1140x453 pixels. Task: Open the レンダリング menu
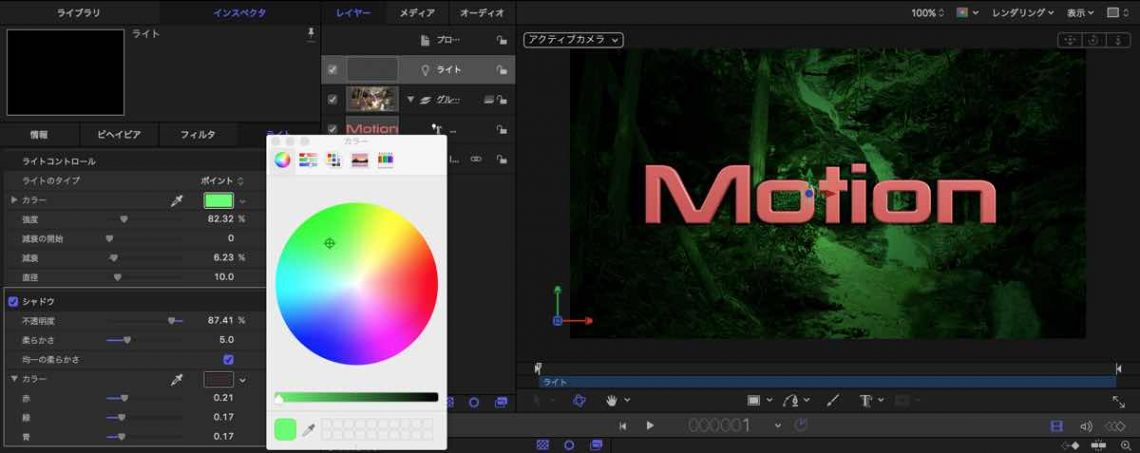point(1022,13)
